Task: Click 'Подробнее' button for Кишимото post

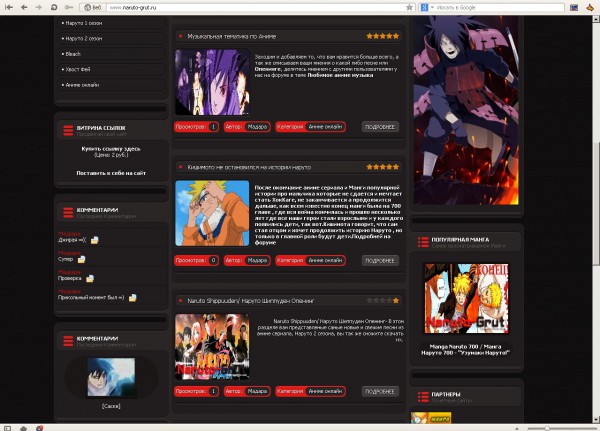Action: tap(380, 260)
